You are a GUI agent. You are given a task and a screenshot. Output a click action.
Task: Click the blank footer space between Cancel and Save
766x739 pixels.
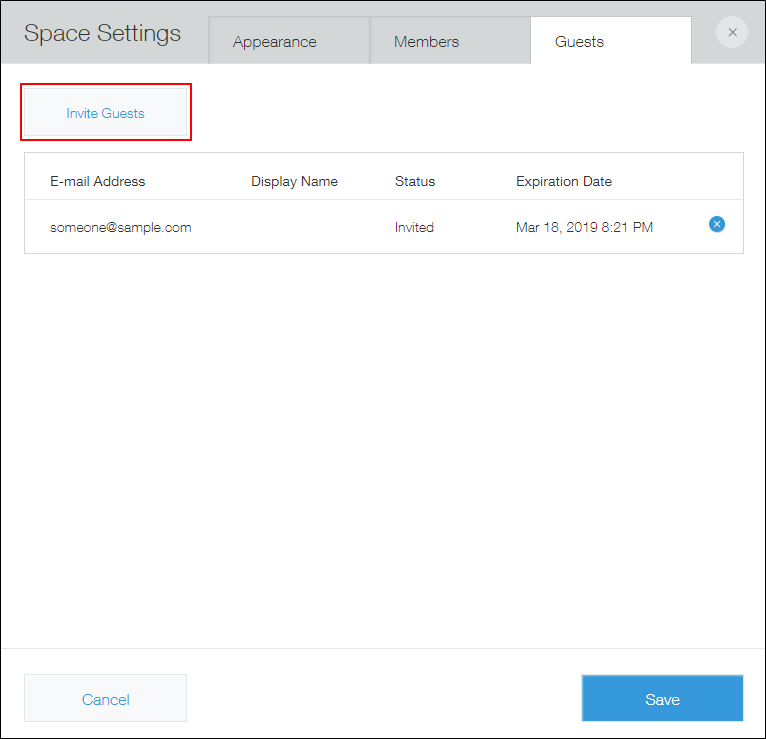[383, 699]
